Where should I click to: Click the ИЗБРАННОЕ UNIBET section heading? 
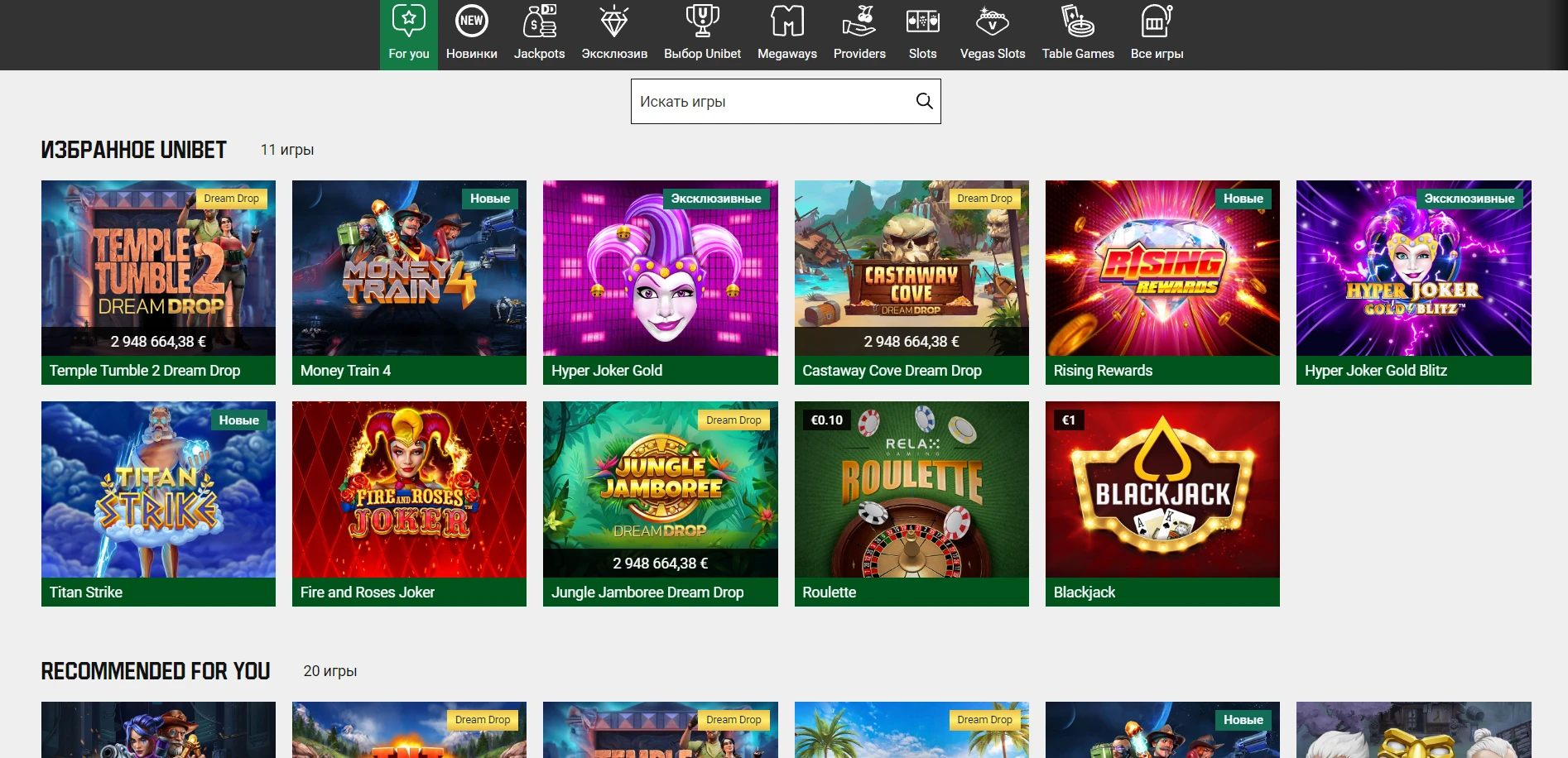(133, 150)
